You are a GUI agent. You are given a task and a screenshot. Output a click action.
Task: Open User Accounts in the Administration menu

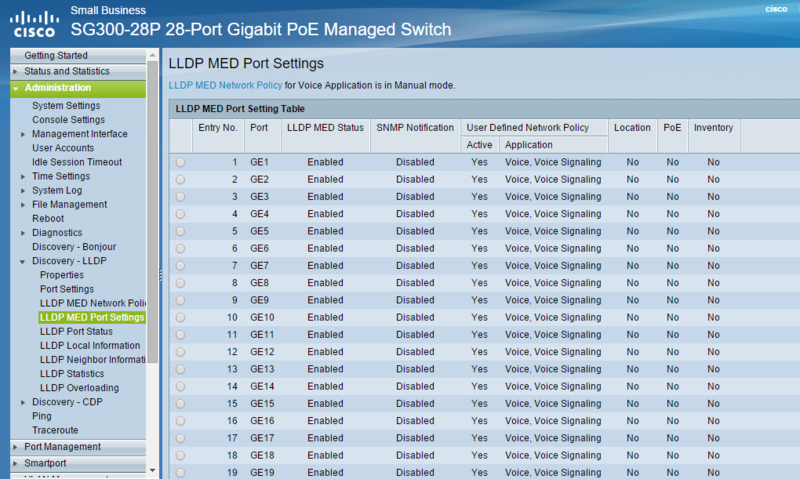(x=63, y=148)
